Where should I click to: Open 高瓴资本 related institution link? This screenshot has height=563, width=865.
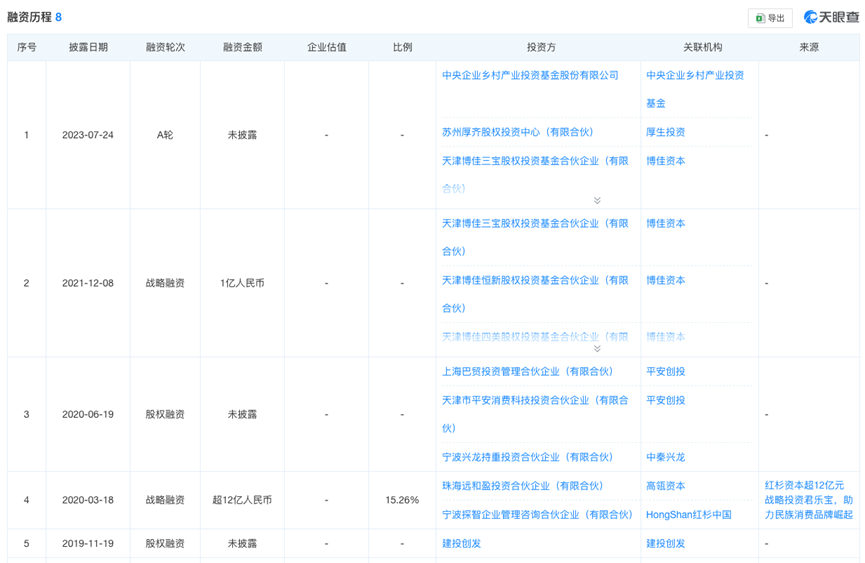pyautogui.click(x=665, y=486)
